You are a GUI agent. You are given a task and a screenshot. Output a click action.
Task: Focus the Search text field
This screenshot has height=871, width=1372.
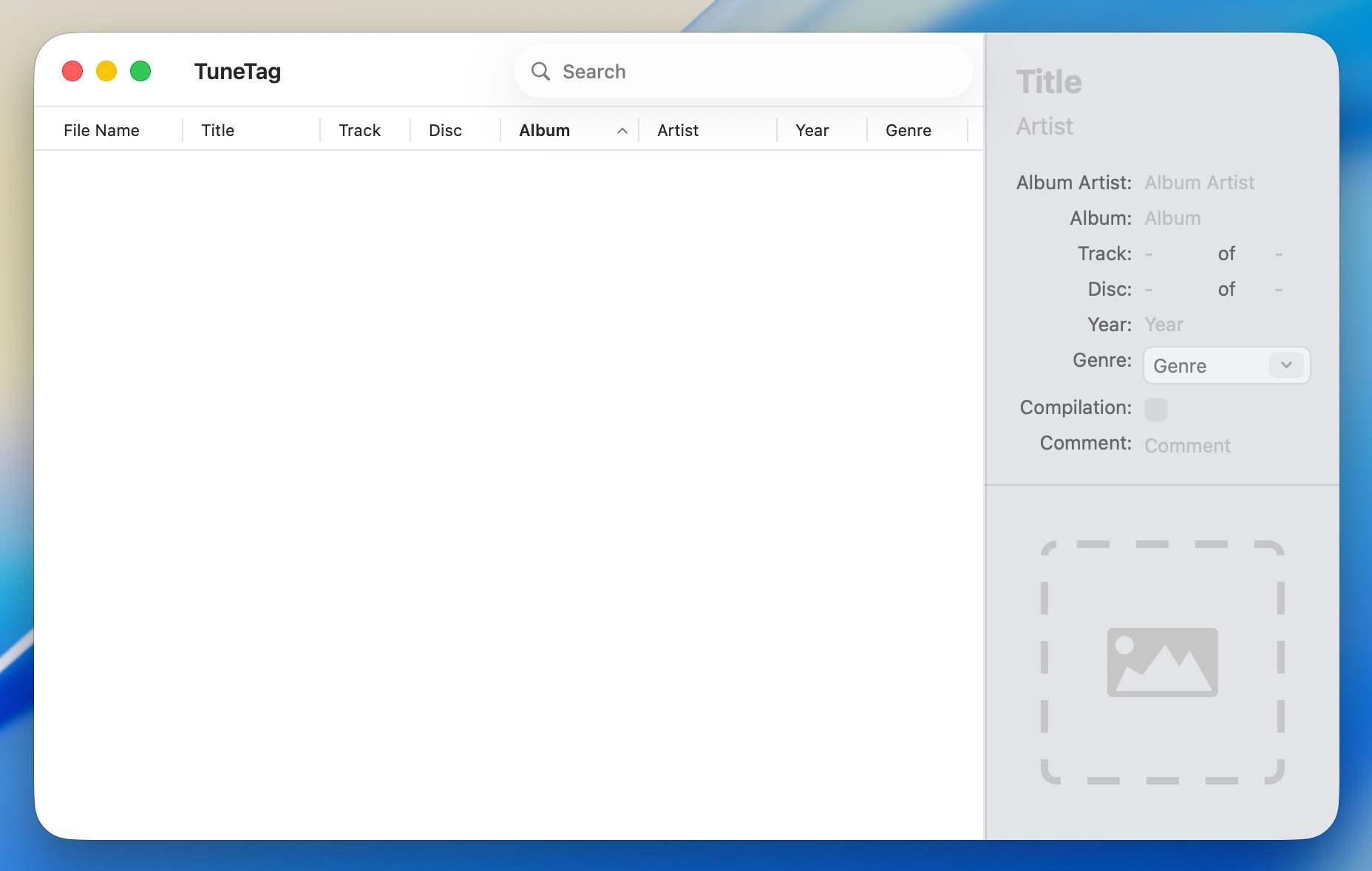754,72
